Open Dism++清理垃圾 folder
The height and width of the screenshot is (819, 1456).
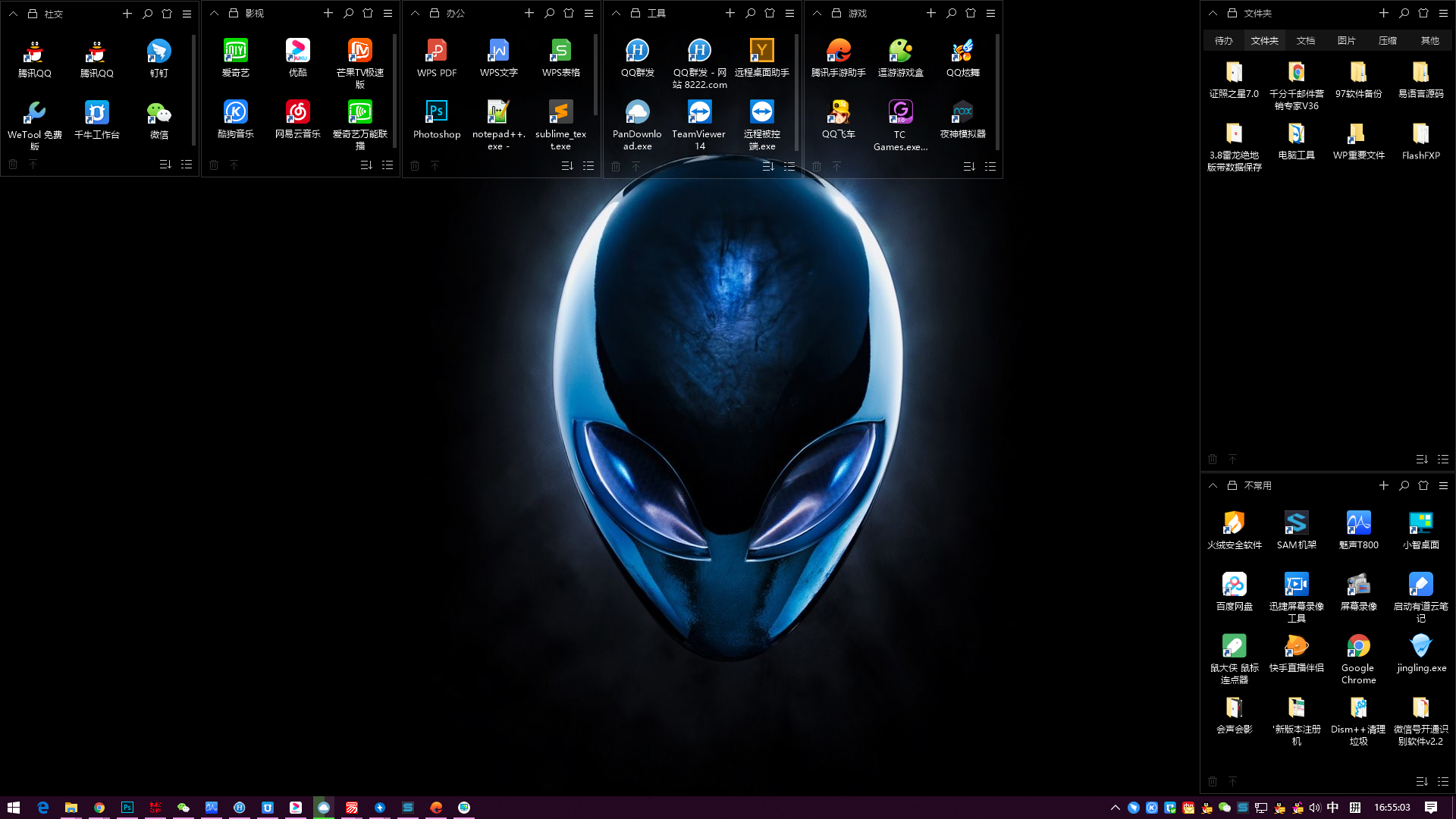pyautogui.click(x=1358, y=720)
